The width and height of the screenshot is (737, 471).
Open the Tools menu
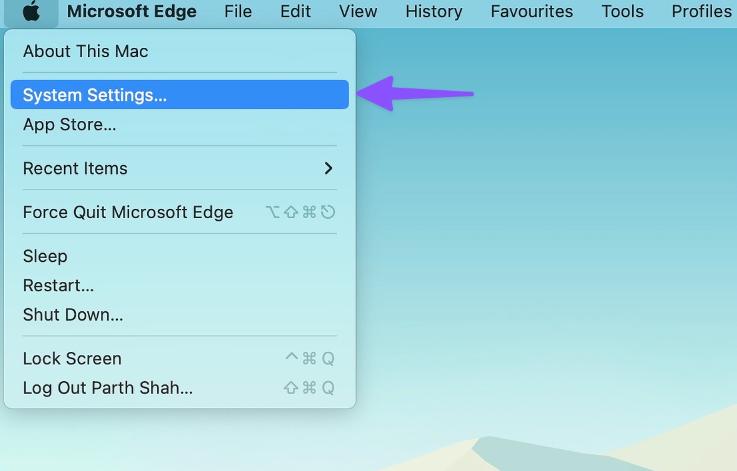pyautogui.click(x=622, y=11)
